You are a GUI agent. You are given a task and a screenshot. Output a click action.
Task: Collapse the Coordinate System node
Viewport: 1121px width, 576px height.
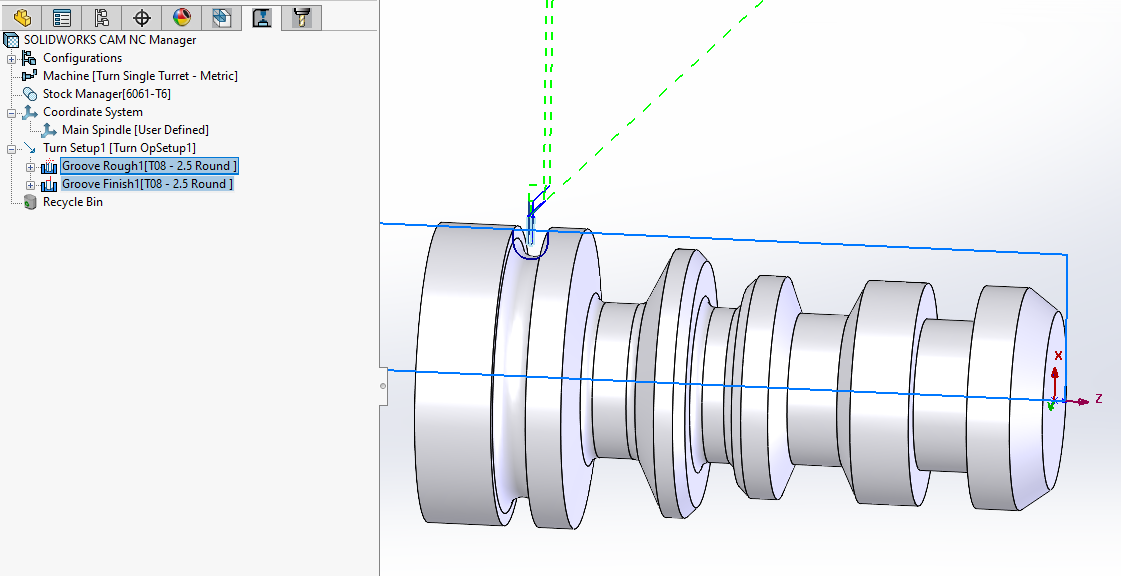(12, 112)
